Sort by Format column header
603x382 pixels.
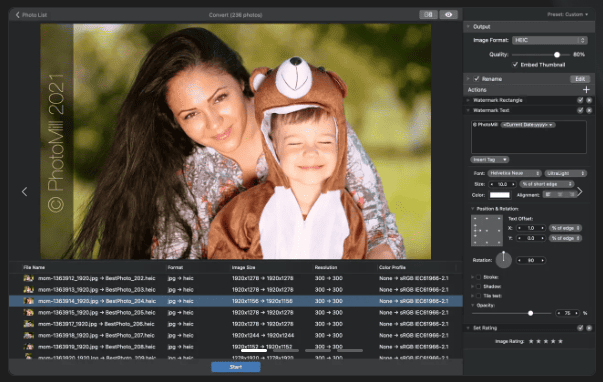tap(175, 267)
